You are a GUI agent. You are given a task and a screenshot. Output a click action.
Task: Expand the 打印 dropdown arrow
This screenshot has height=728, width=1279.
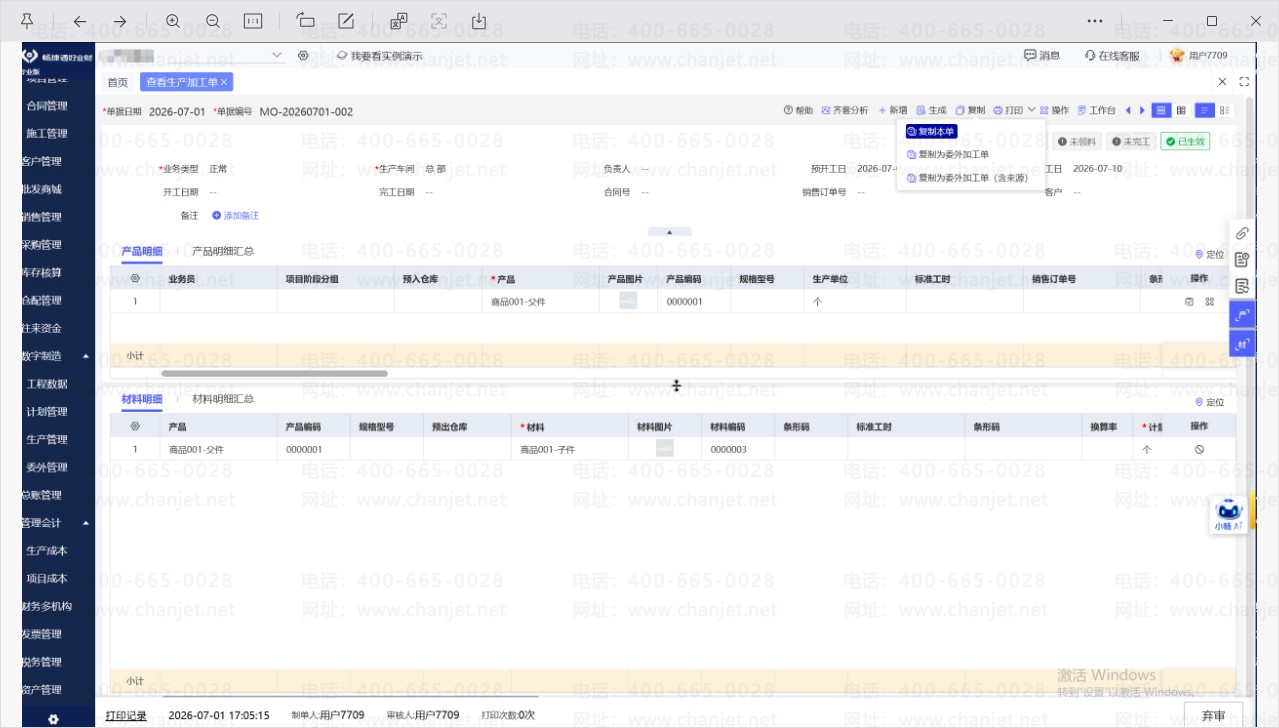[1031, 110]
